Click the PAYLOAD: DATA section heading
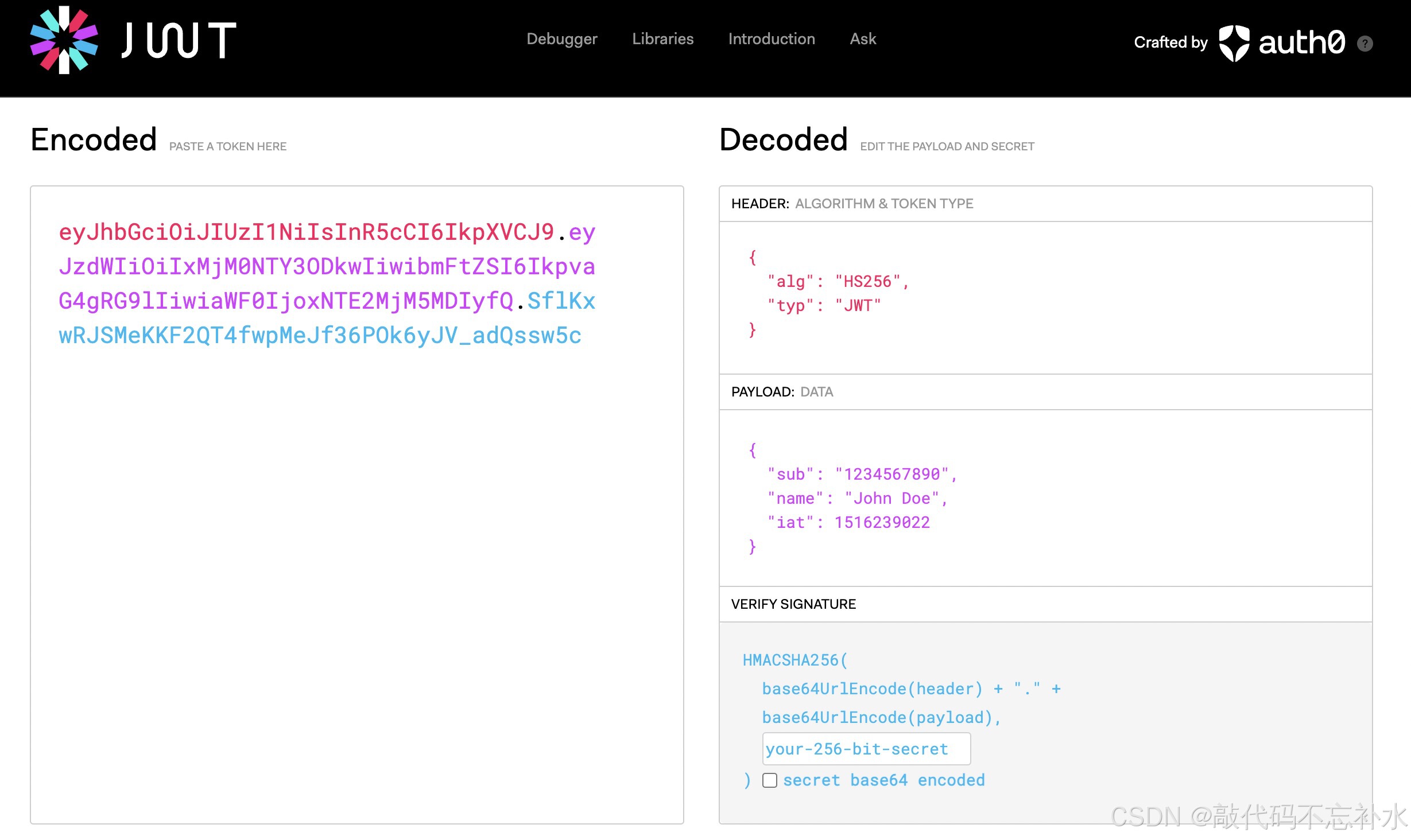The width and height of the screenshot is (1411, 840). [782, 392]
